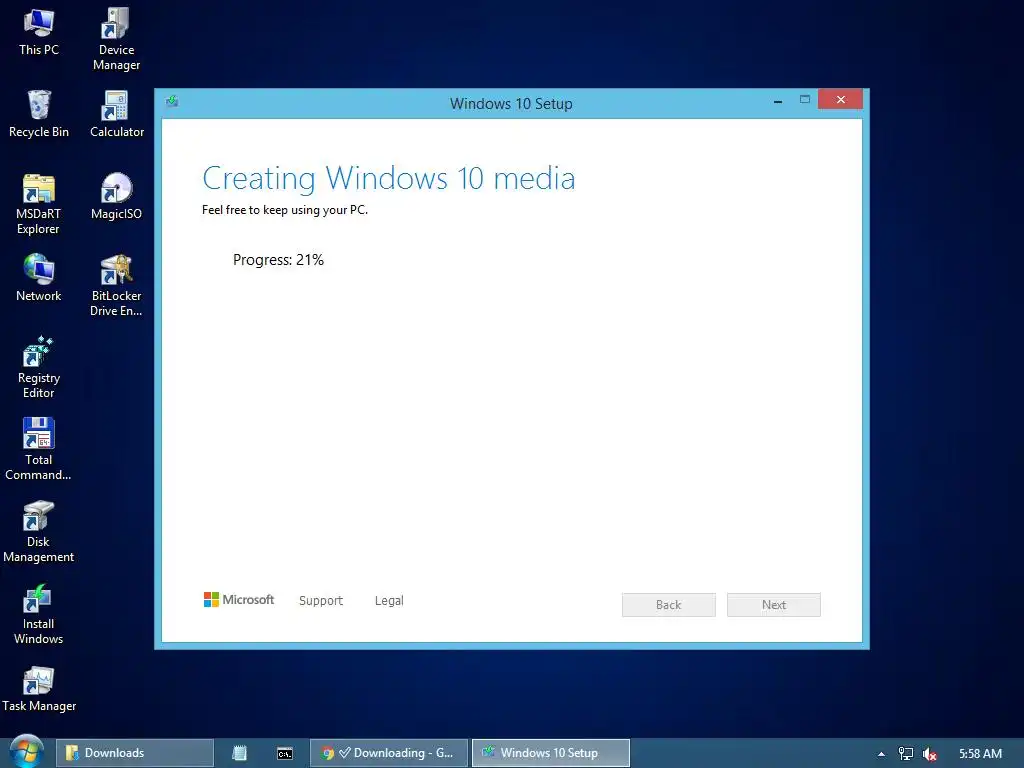Click the notepad icon in taskbar
The height and width of the screenshot is (768, 1024).
[240, 753]
